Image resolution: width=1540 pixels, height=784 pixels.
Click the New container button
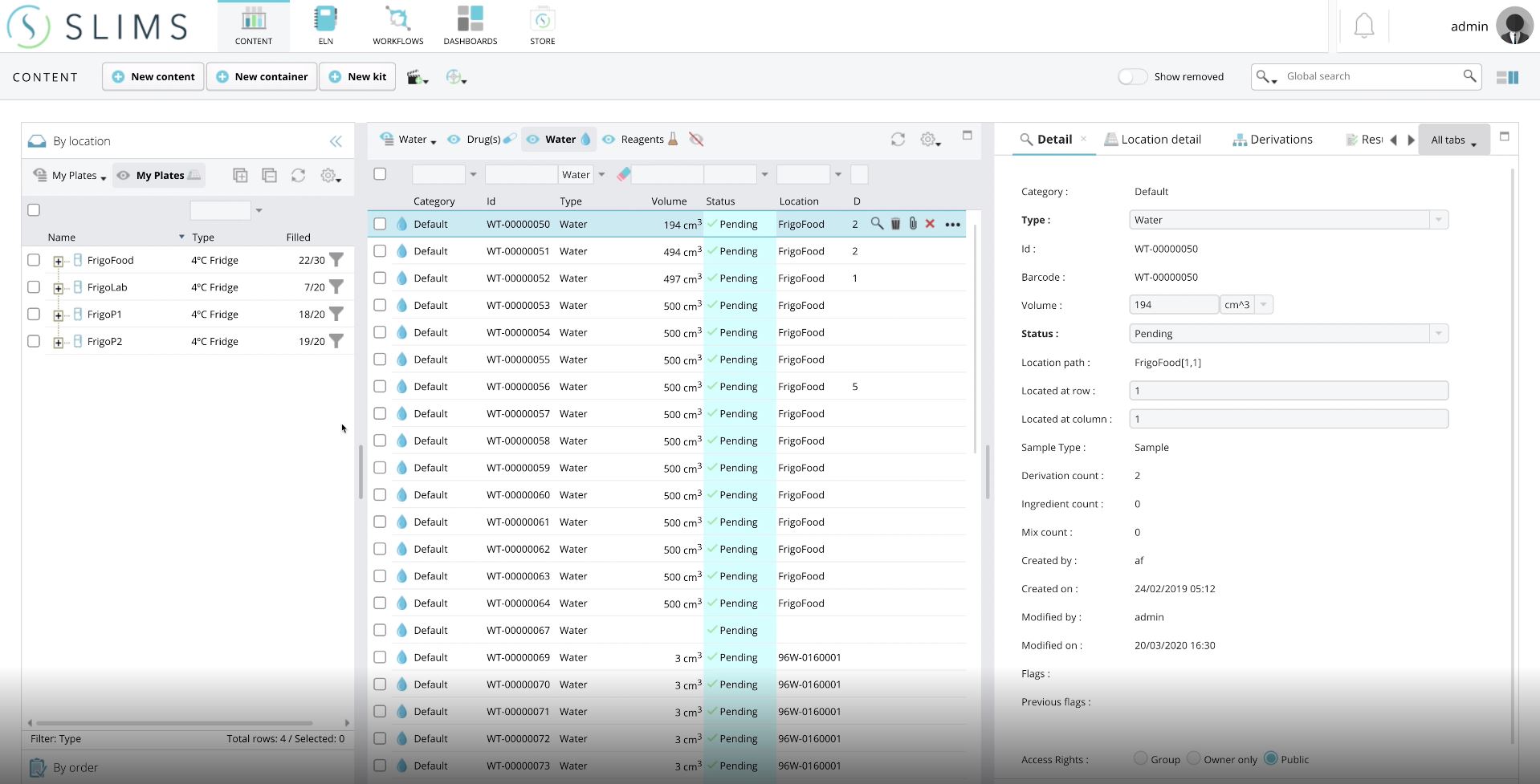262,77
